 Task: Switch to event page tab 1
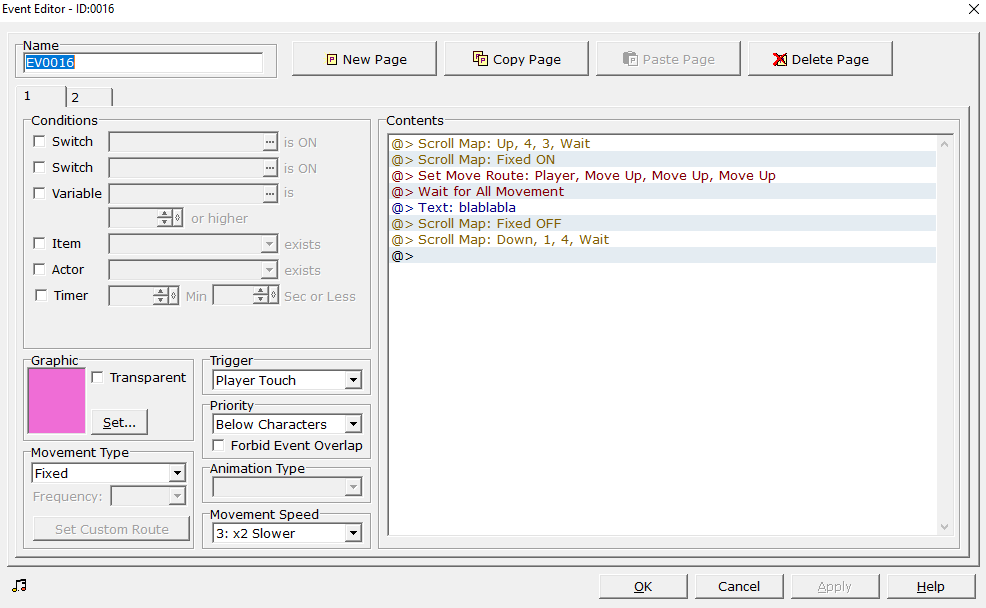pyautogui.click(x=40, y=96)
